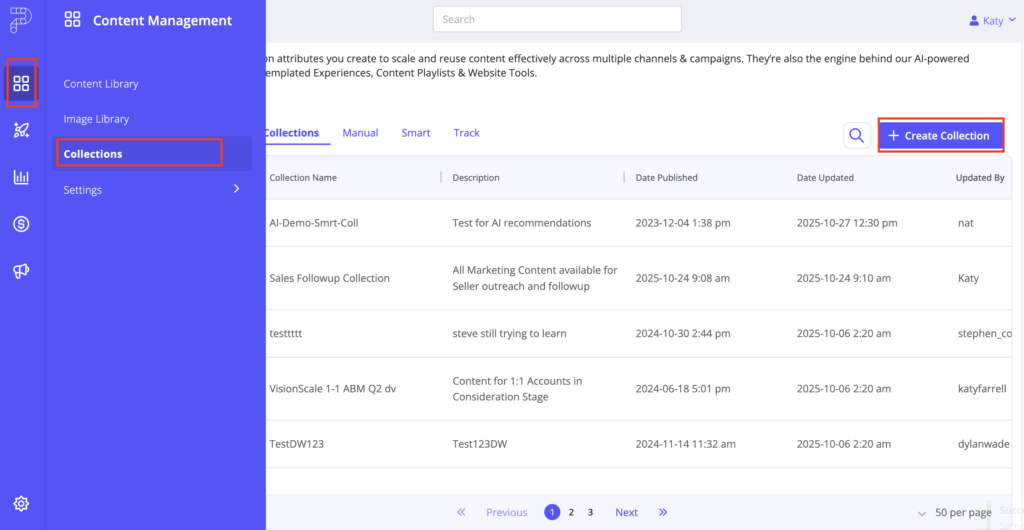The height and width of the screenshot is (530, 1024).
Task: Click the Create Collection button
Action: 940,135
